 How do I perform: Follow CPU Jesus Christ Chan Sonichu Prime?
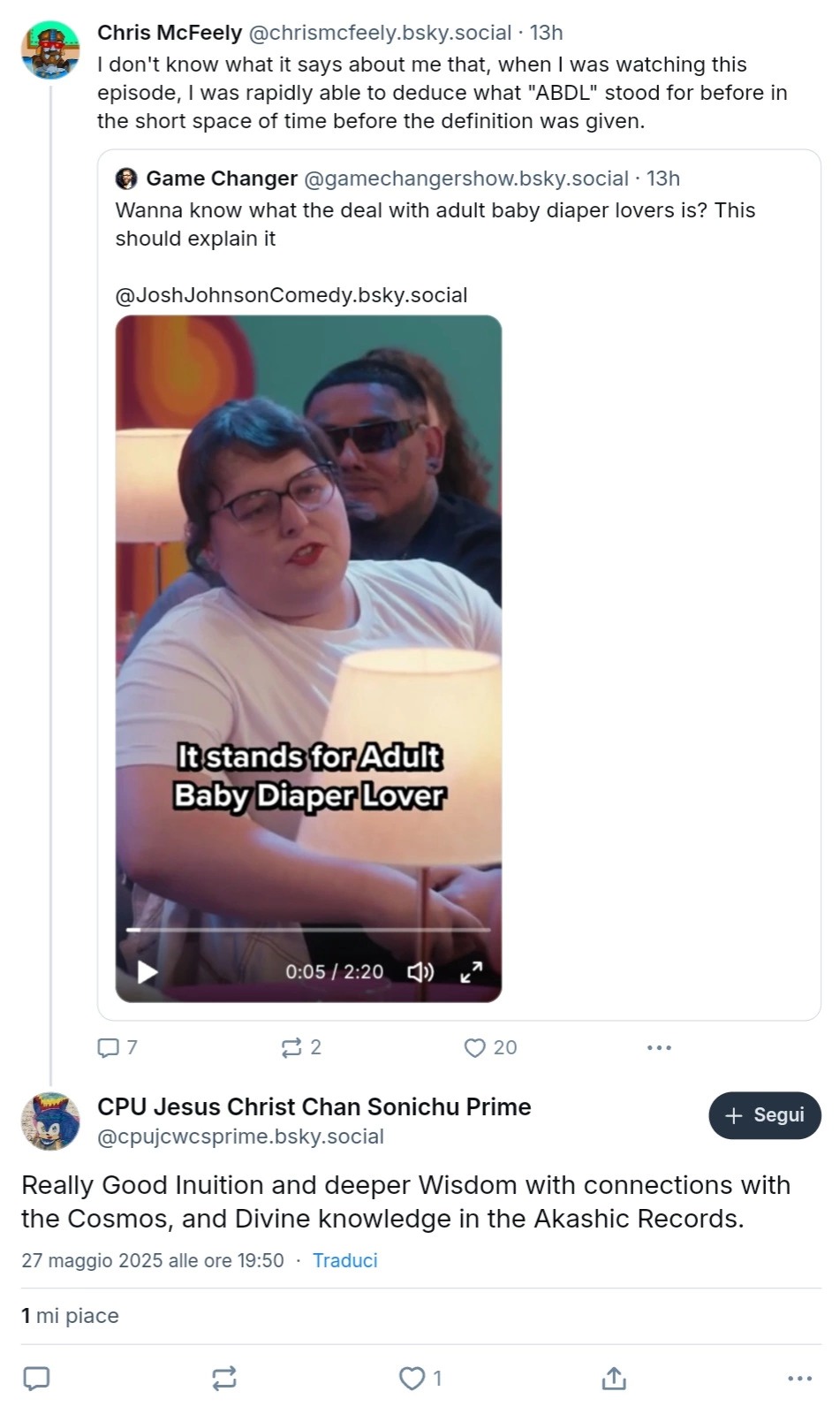tap(765, 1115)
